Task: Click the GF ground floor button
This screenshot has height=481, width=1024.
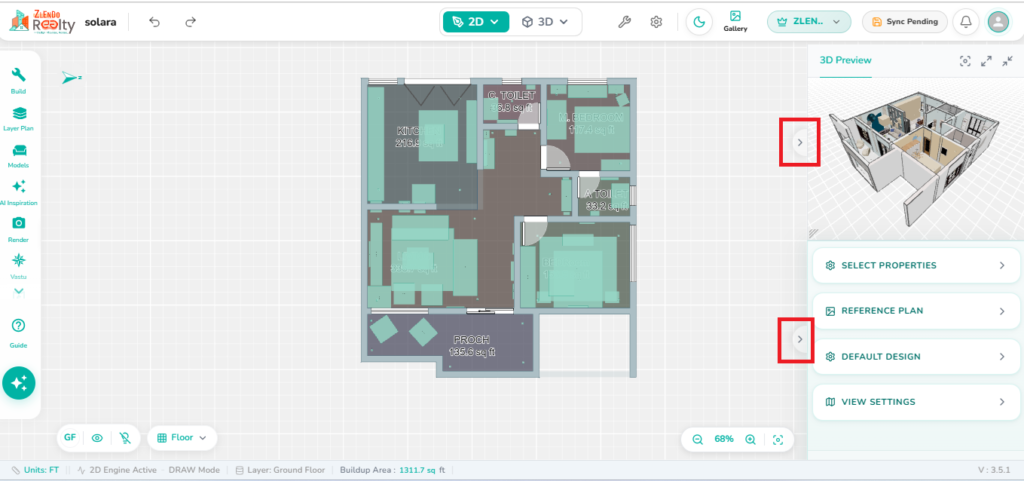Action: [x=70, y=438]
